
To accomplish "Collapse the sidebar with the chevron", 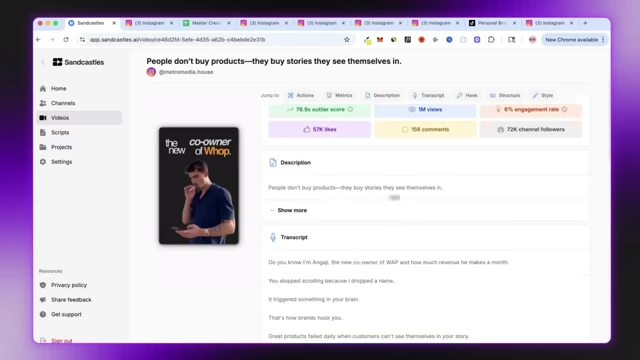I will 43,62.
